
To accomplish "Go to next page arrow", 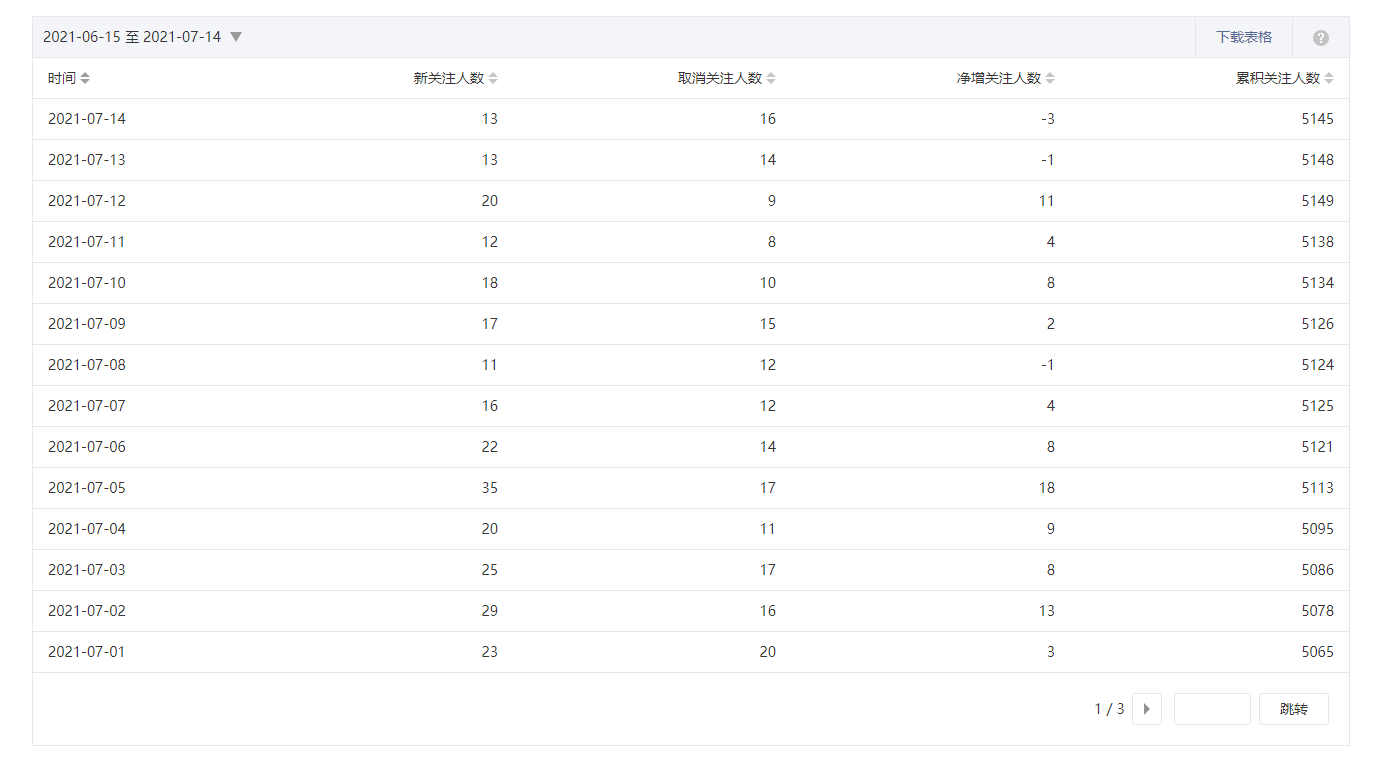I will pyautogui.click(x=1147, y=709).
